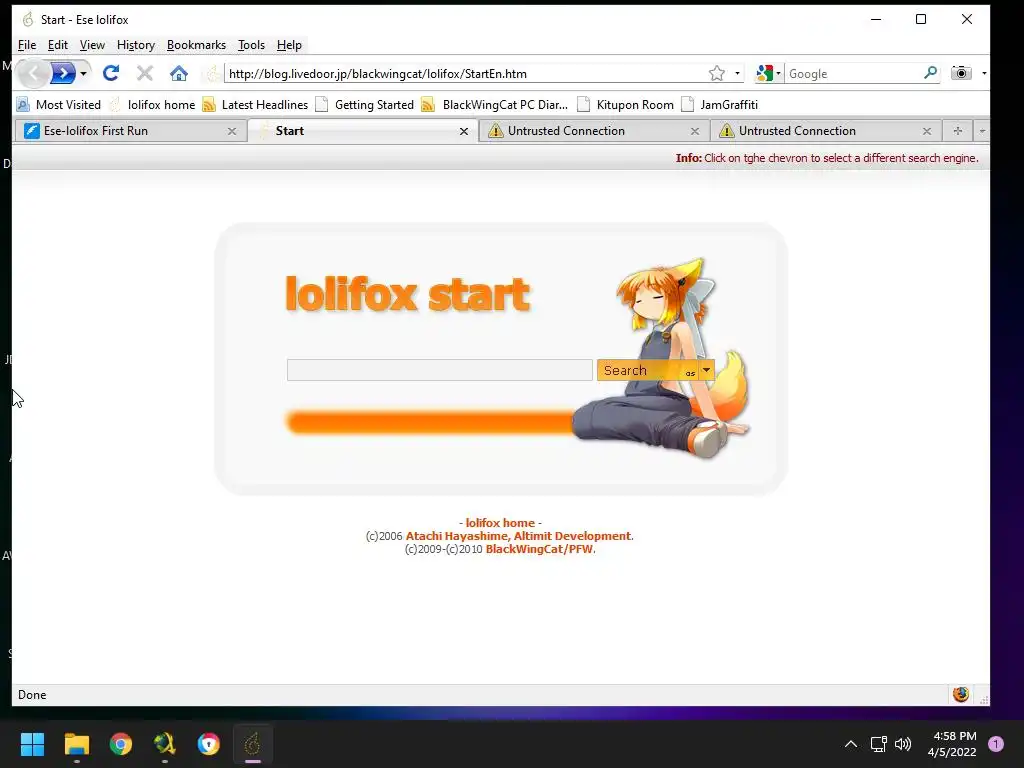Open BlackWingCat PC Diar... feed bookmark

tap(495, 104)
